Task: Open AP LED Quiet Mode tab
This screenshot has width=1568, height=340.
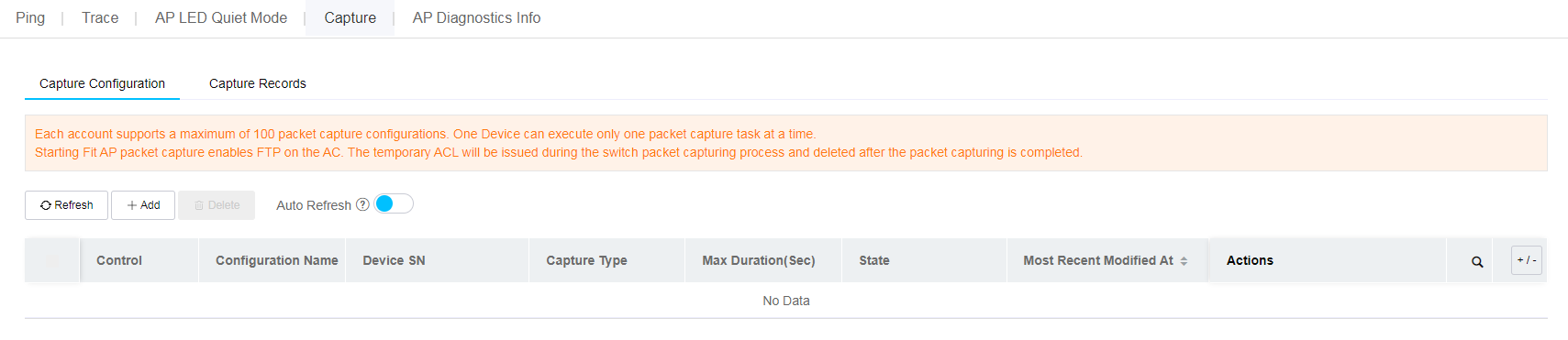Action: point(221,17)
